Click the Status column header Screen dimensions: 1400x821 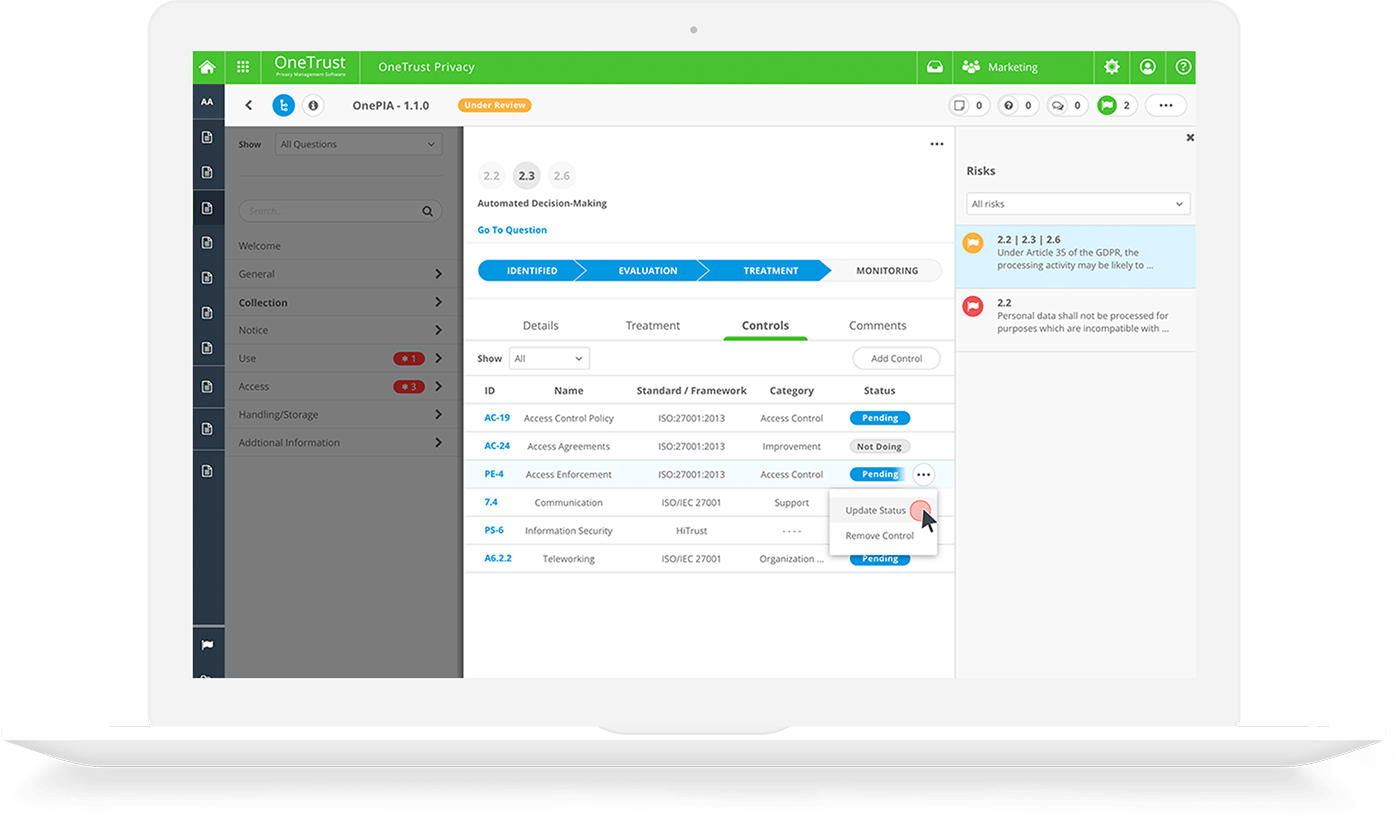(880, 391)
